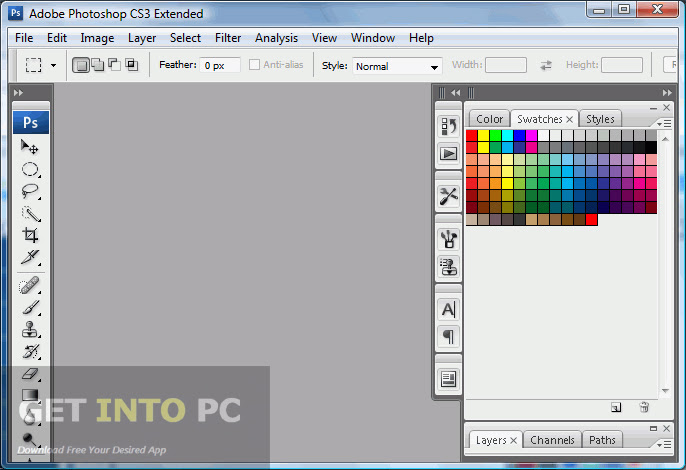Select the History Brush tool
This screenshot has height=470, width=686.
coord(30,351)
